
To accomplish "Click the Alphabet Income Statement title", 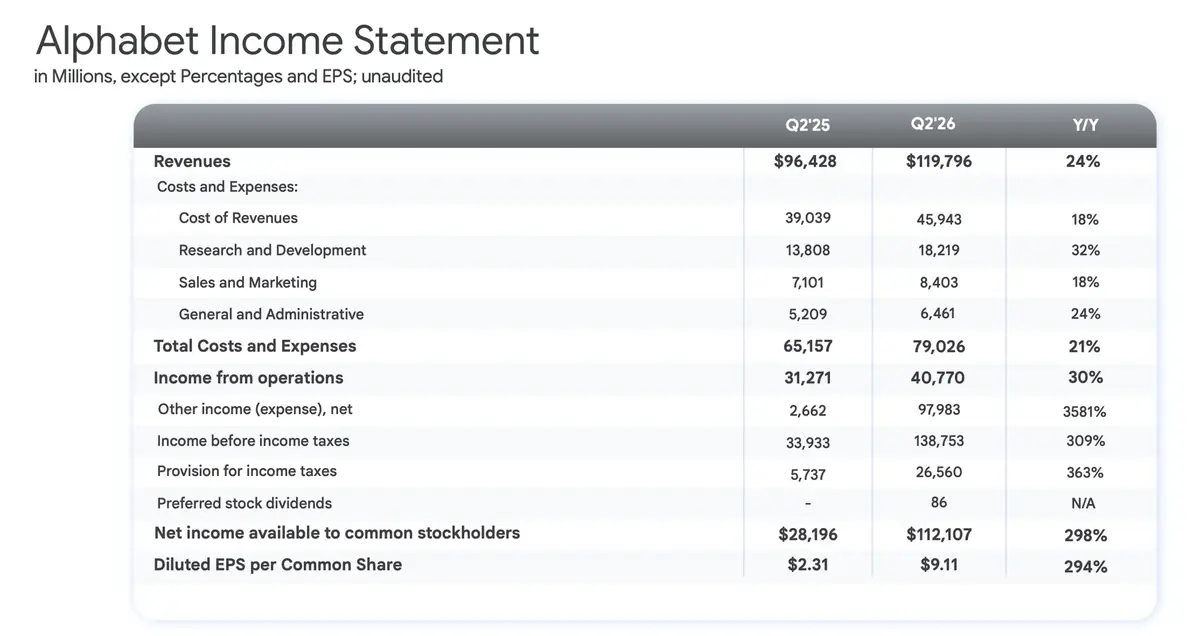I will 287,41.
